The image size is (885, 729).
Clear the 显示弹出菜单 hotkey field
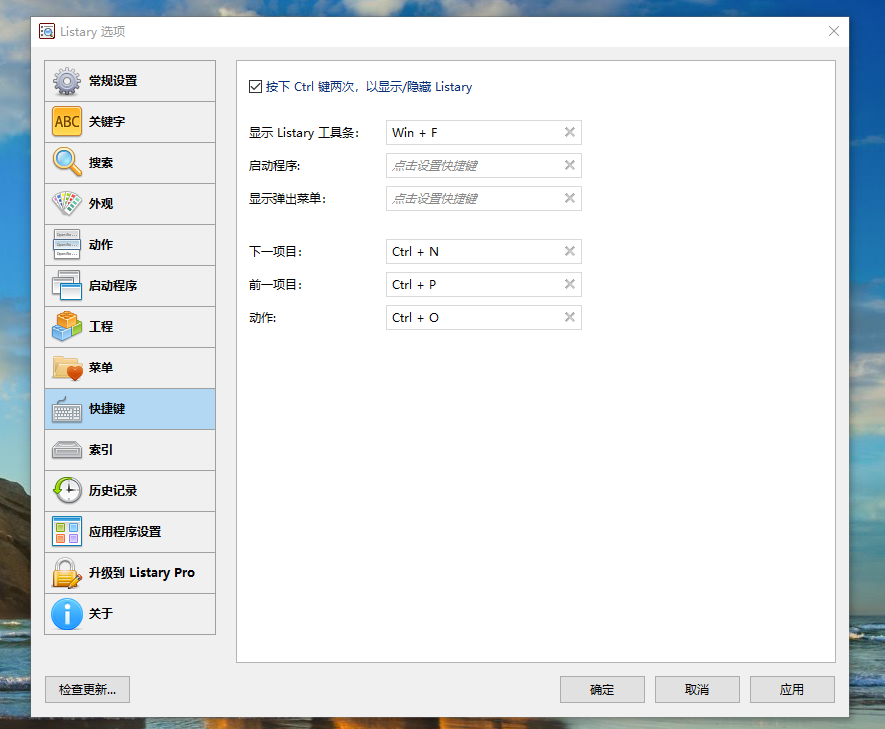569,198
